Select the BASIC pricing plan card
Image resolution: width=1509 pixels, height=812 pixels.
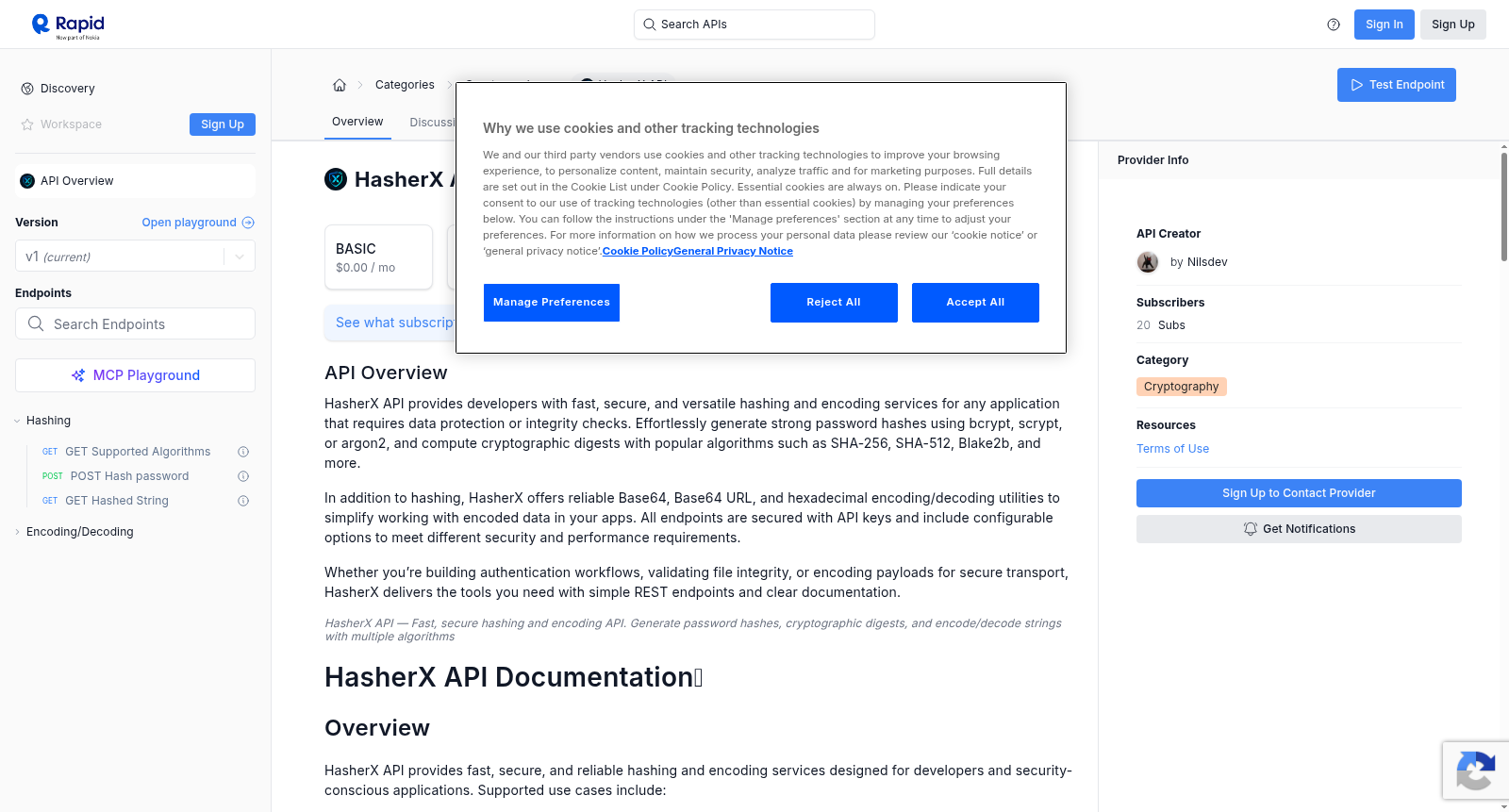(378, 257)
